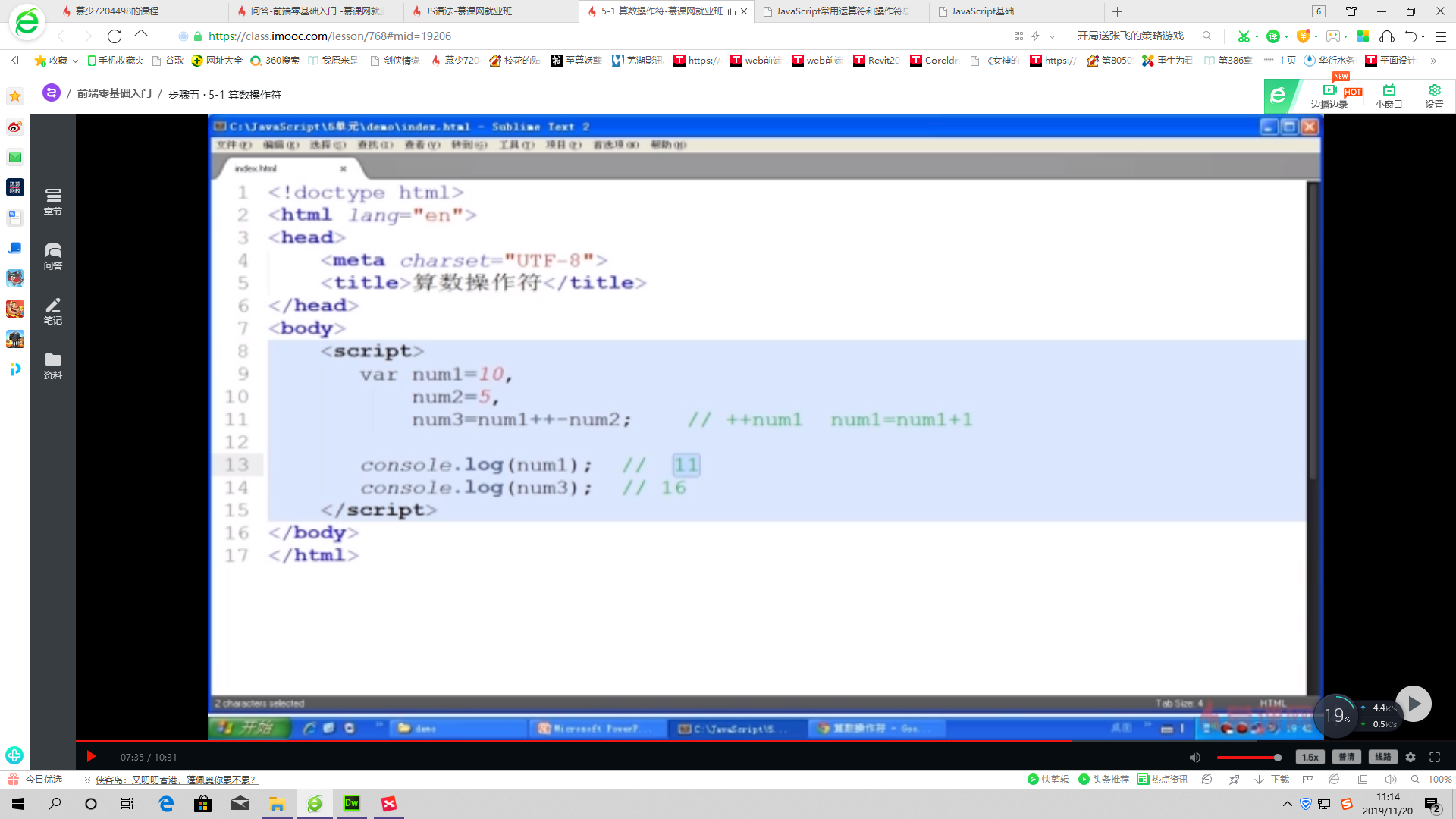Show hidden system tray icons
Screen dimensions: 1456x819
pos(1287,804)
